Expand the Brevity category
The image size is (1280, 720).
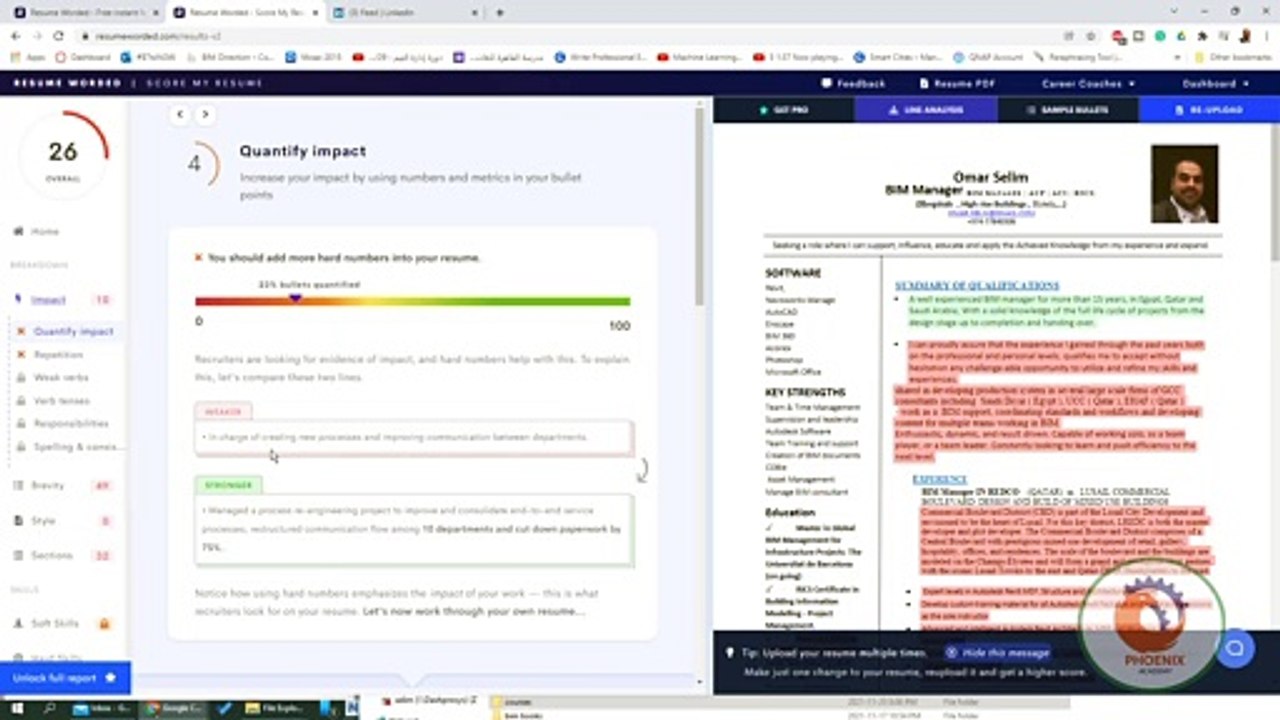[x=62, y=485]
